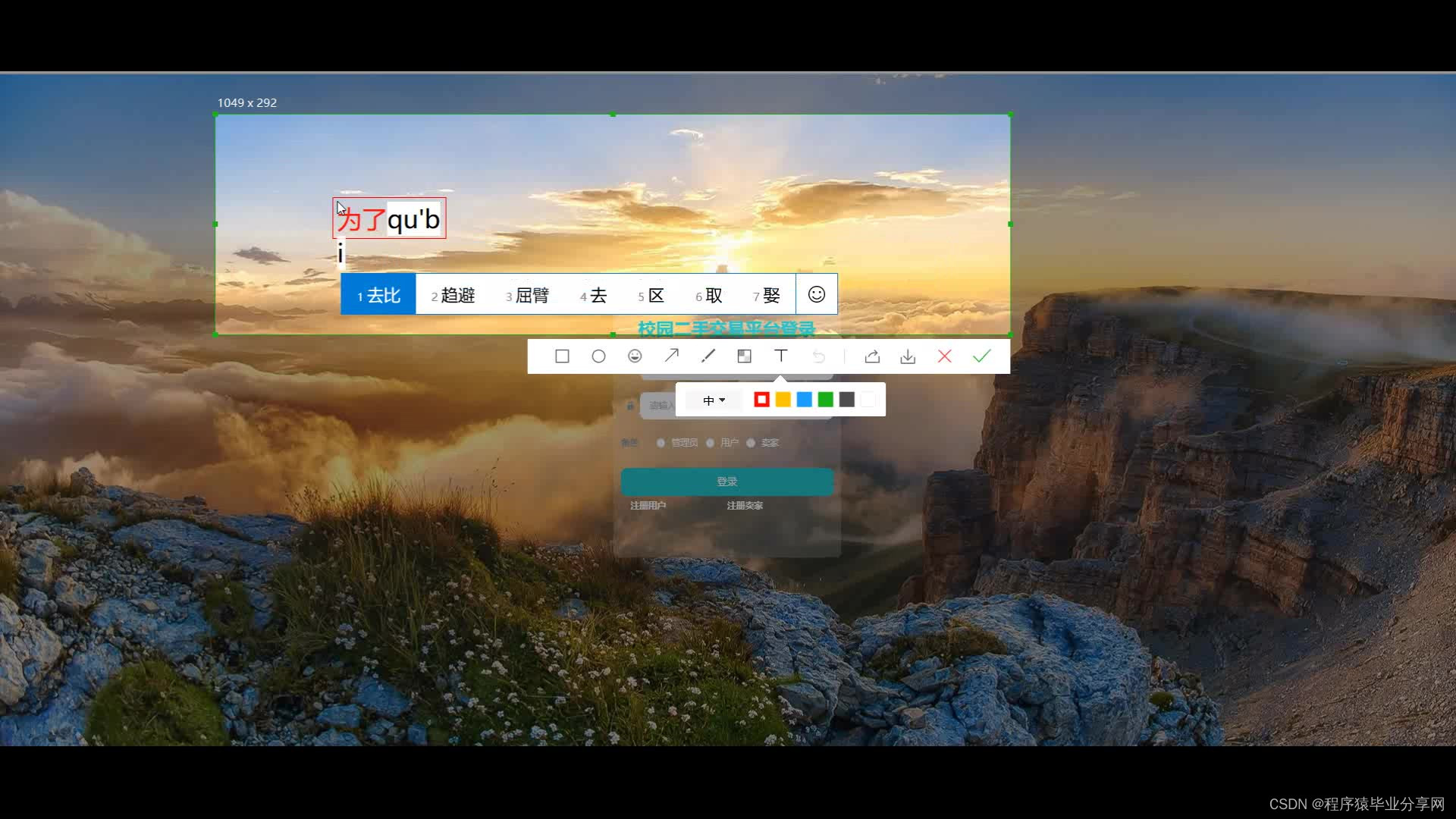Choose IME candidate 2 趋避
The width and height of the screenshot is (1456, 819).
point(453,295)
